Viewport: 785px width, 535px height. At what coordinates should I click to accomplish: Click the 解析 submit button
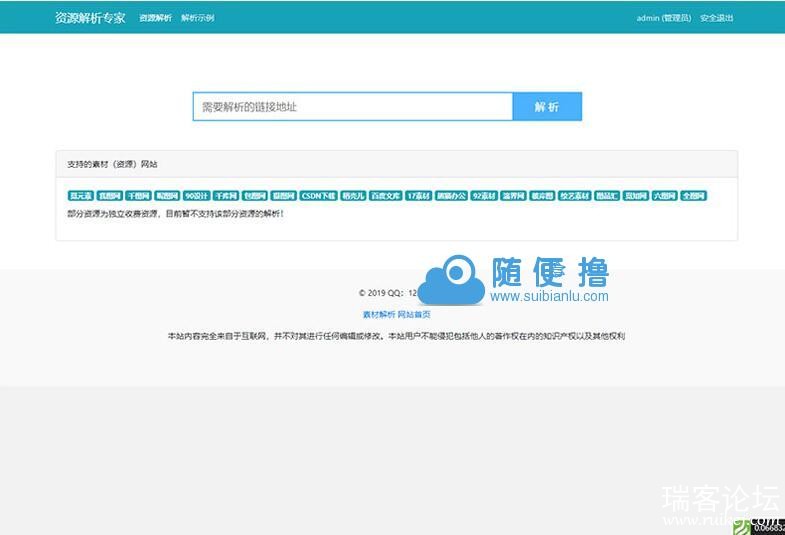pyautogui.click(x=546, y=107)
